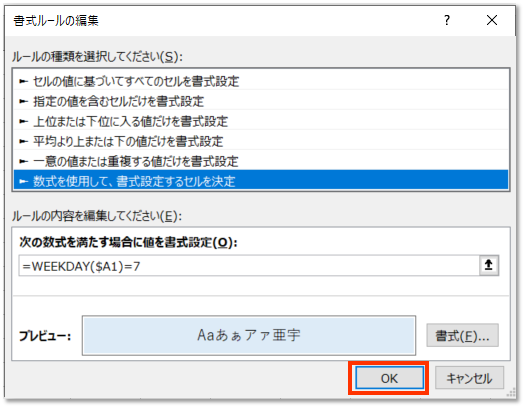This screenshot has height=408, width=525.
Task: Click the collapse dialog arrow icon in formula field
Action: (489, 265)
